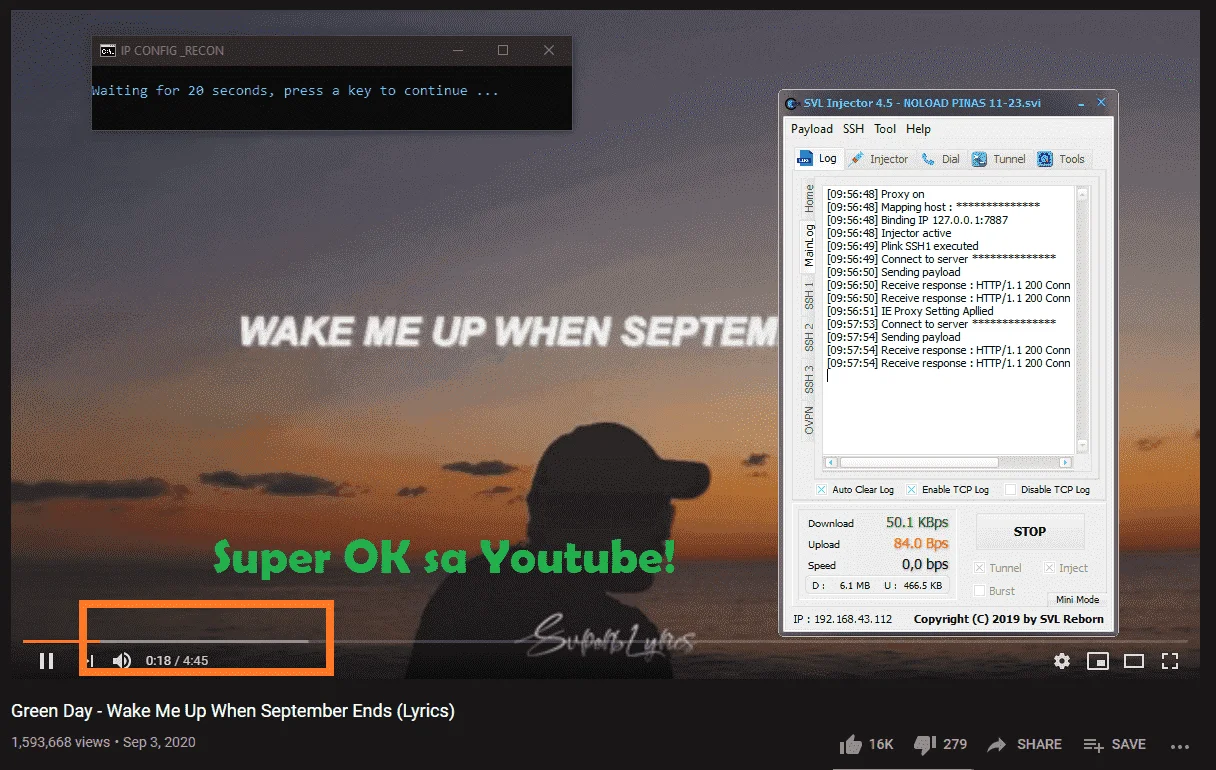Select the Log tab
Image resolution: width=1216 pixels, height=770 pixels.
point(817,158)
